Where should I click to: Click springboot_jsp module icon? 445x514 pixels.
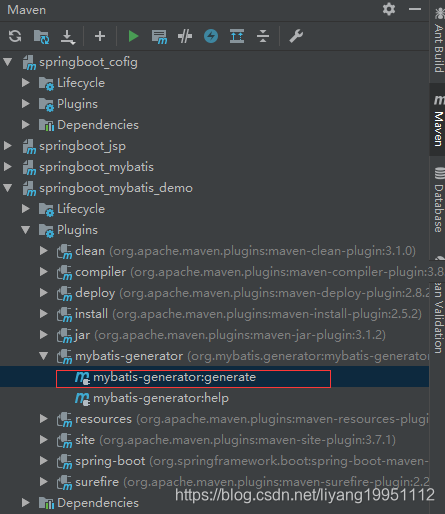[29, 147]
